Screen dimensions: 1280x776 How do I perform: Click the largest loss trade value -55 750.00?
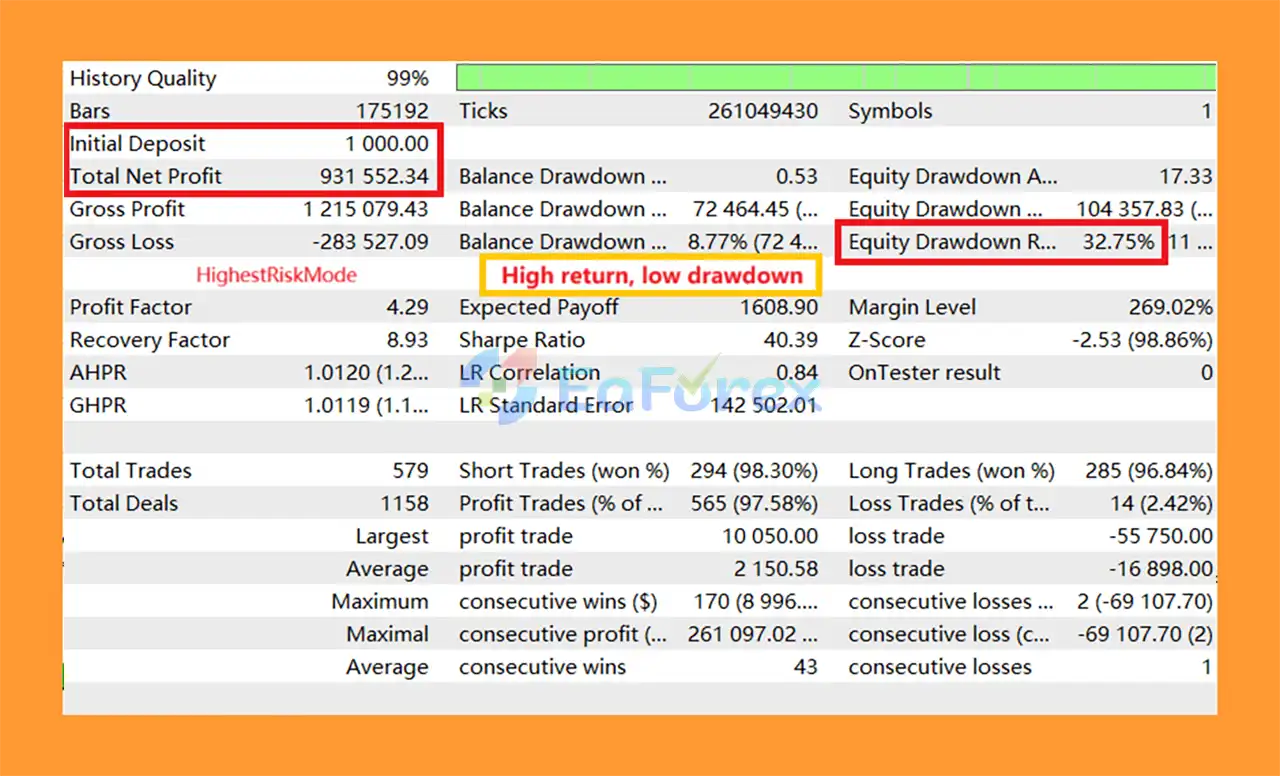(x=1160, y=536)
